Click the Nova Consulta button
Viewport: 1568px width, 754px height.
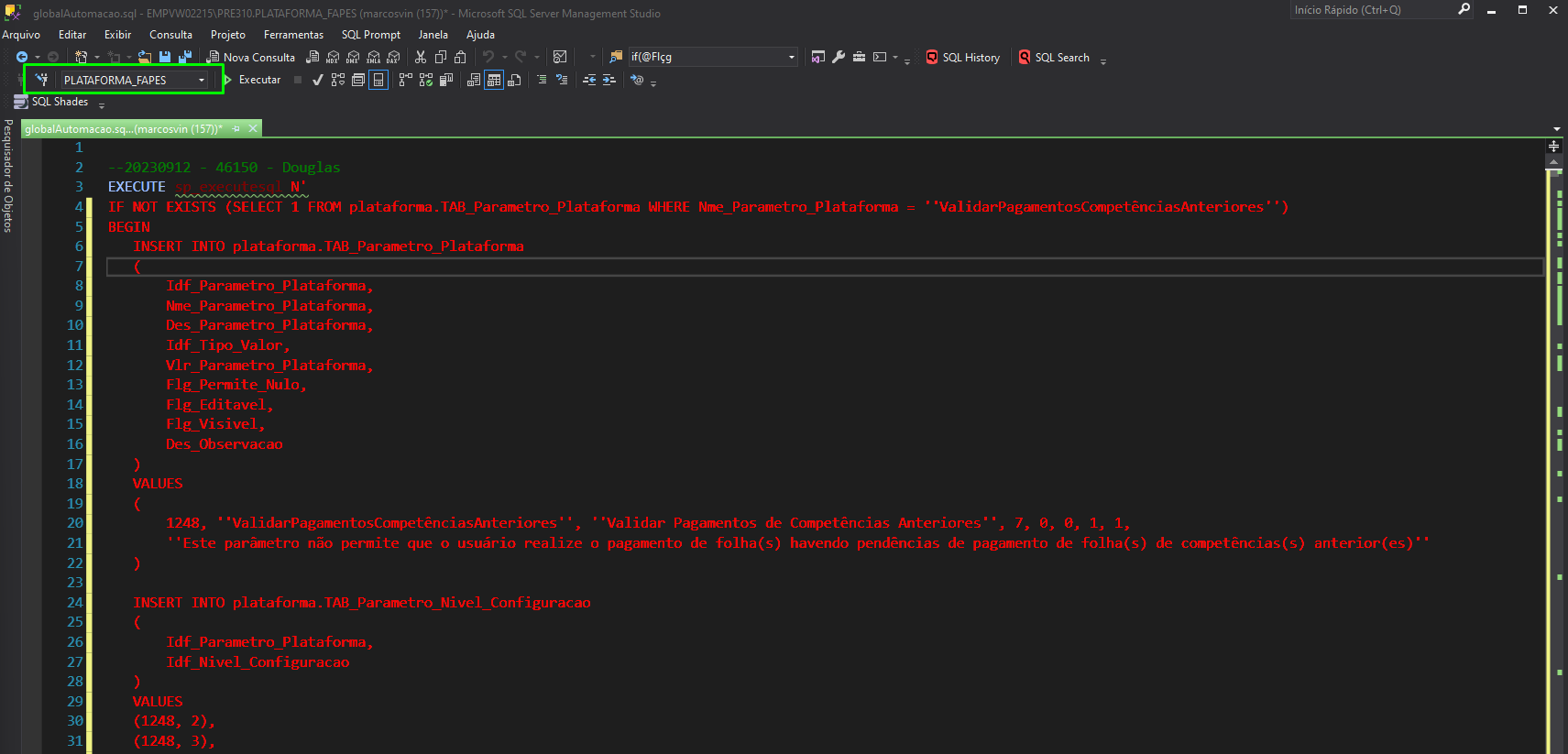click(250, 57)
